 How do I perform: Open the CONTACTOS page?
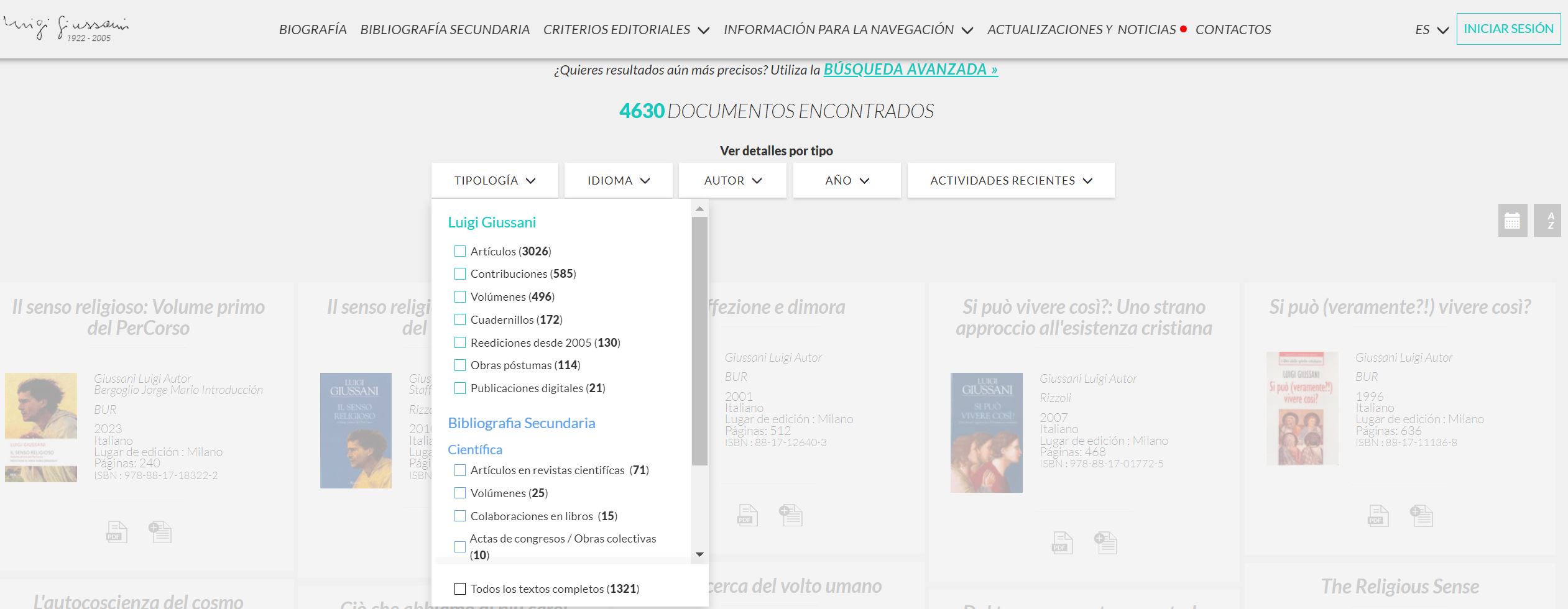(x=1233, y=30)
